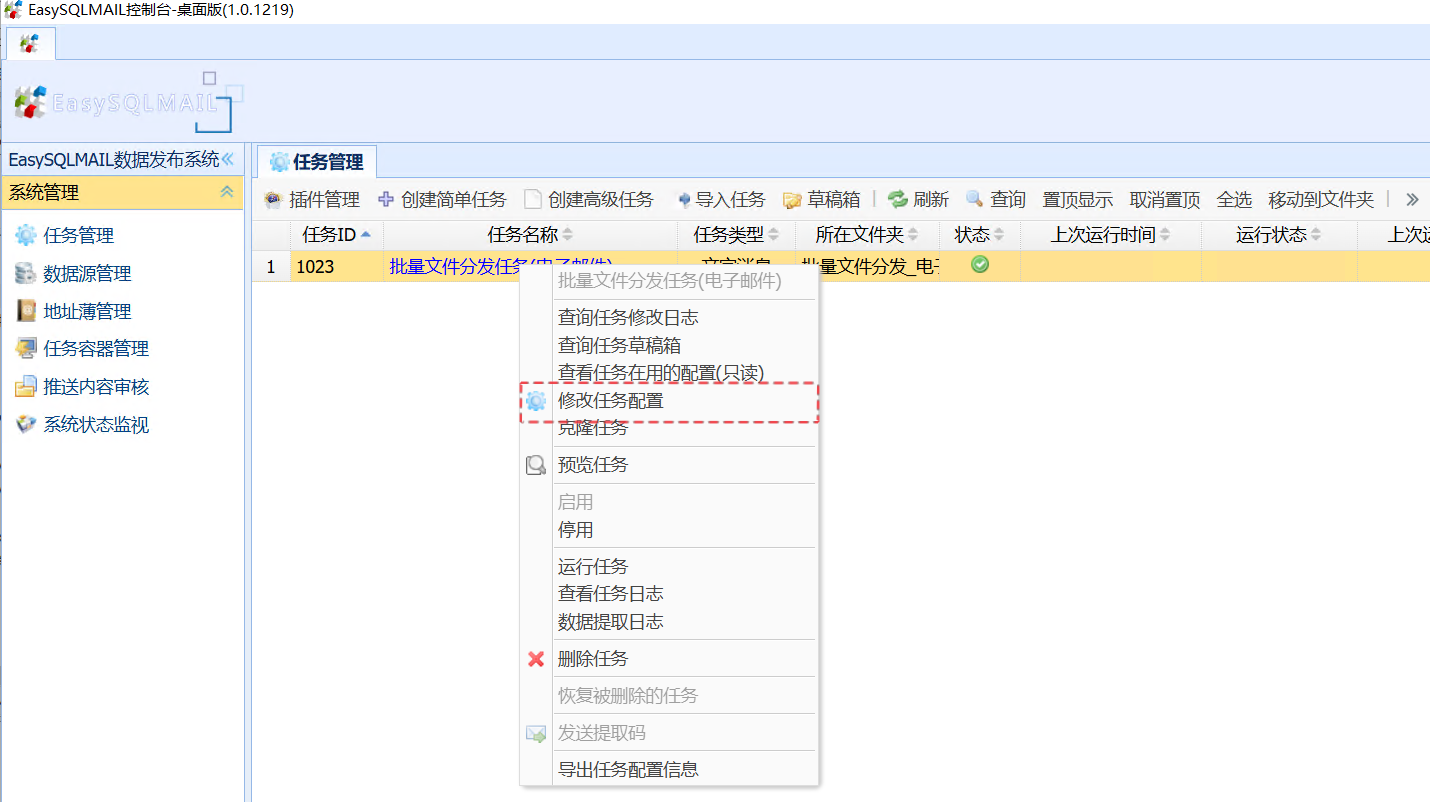Select the 创建简单任务 plus icon

[384, 199]
